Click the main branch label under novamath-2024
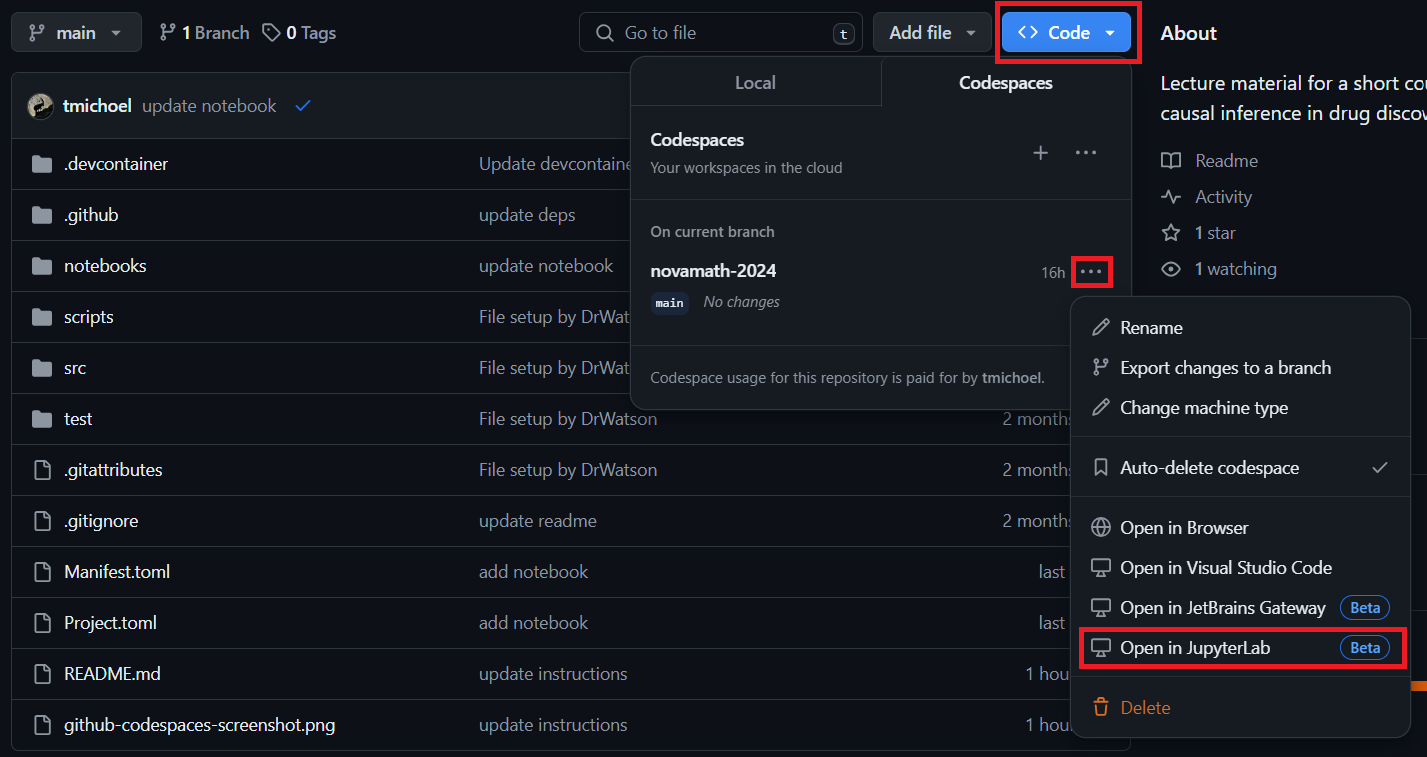Image resolution: width=1427 pixels, height=757 pixels. (670, 303)
